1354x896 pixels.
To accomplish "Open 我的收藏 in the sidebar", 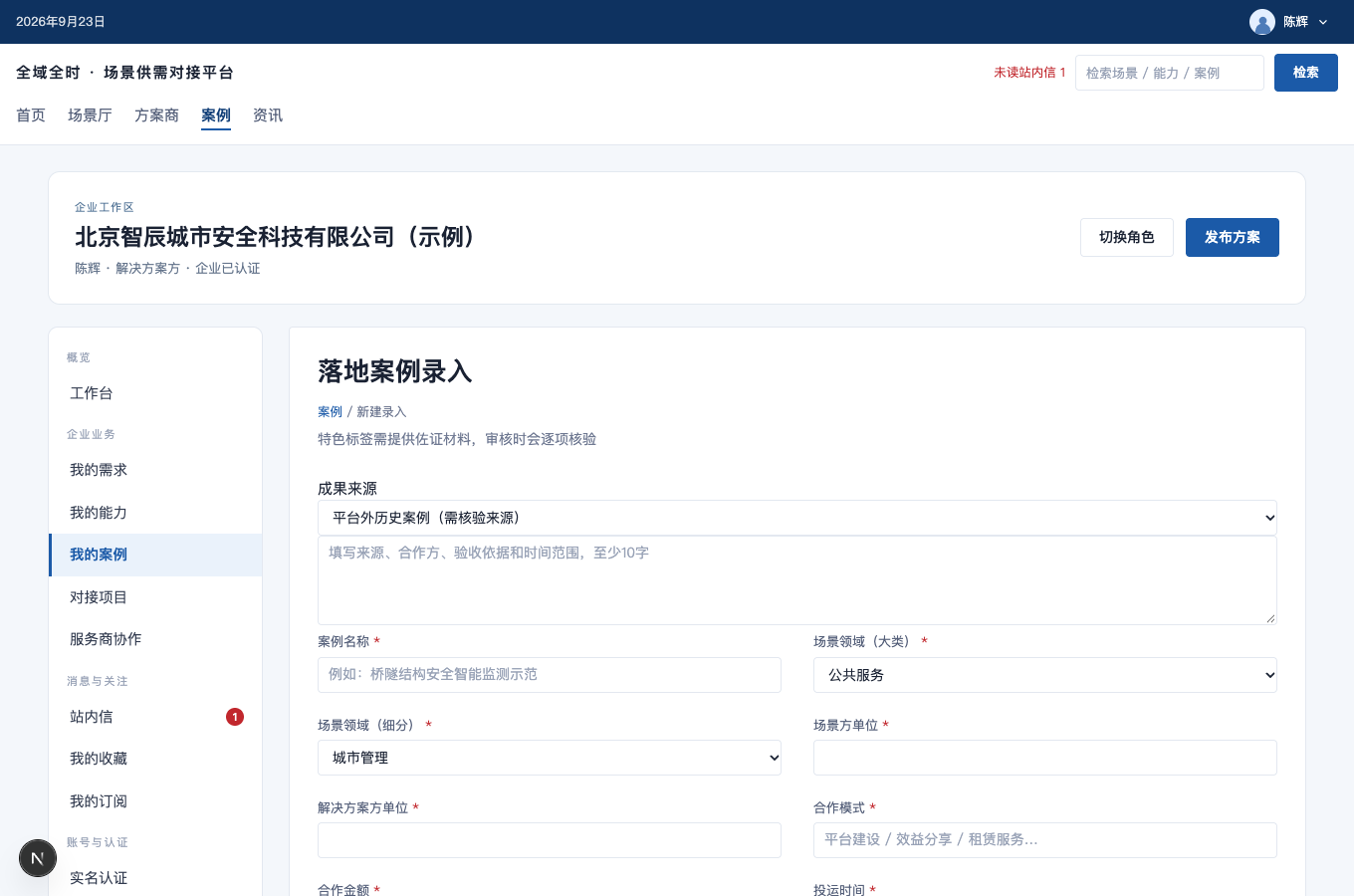I will pos(155,759).
